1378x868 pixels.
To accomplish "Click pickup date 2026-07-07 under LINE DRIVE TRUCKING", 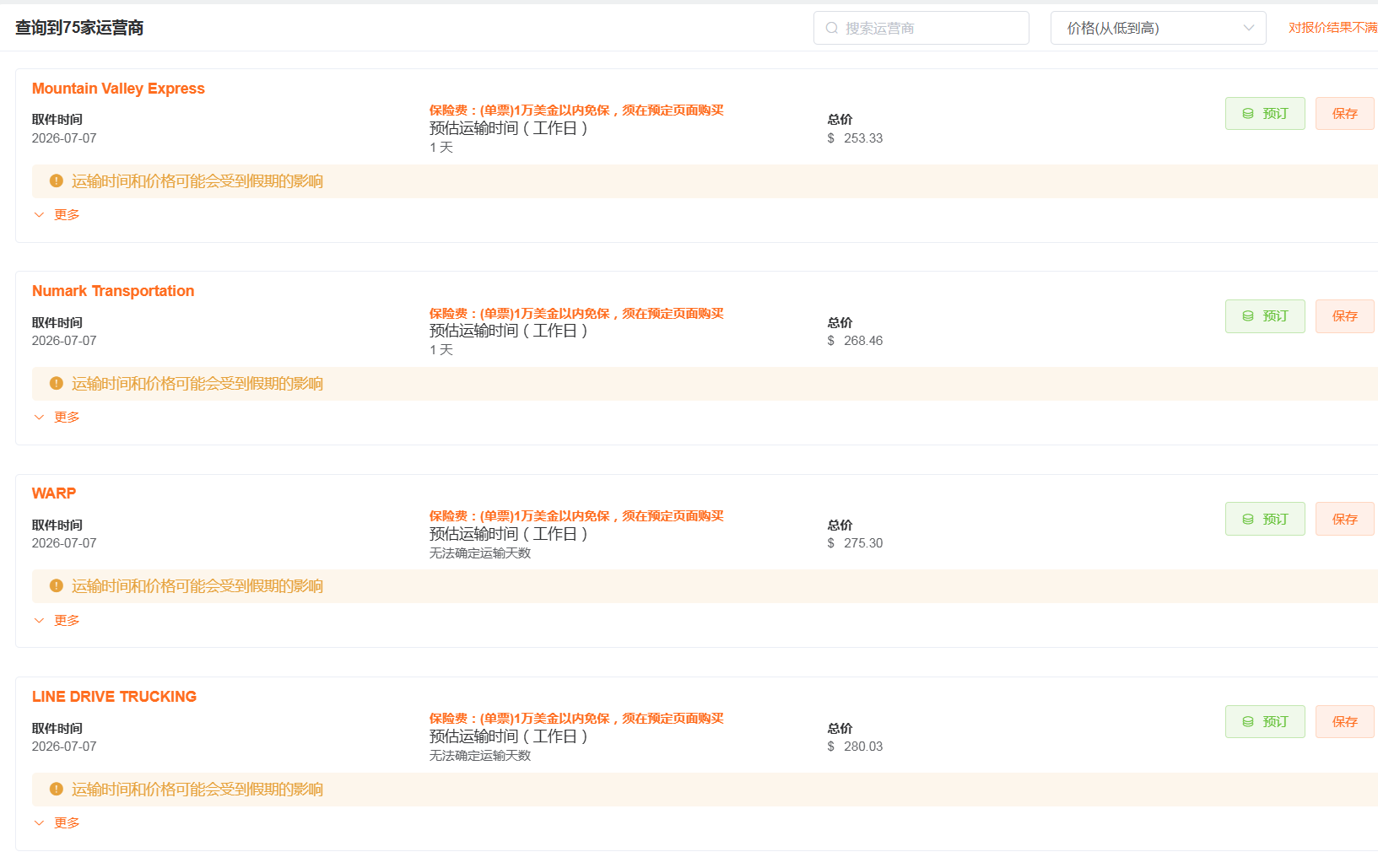I will (64, 747).
